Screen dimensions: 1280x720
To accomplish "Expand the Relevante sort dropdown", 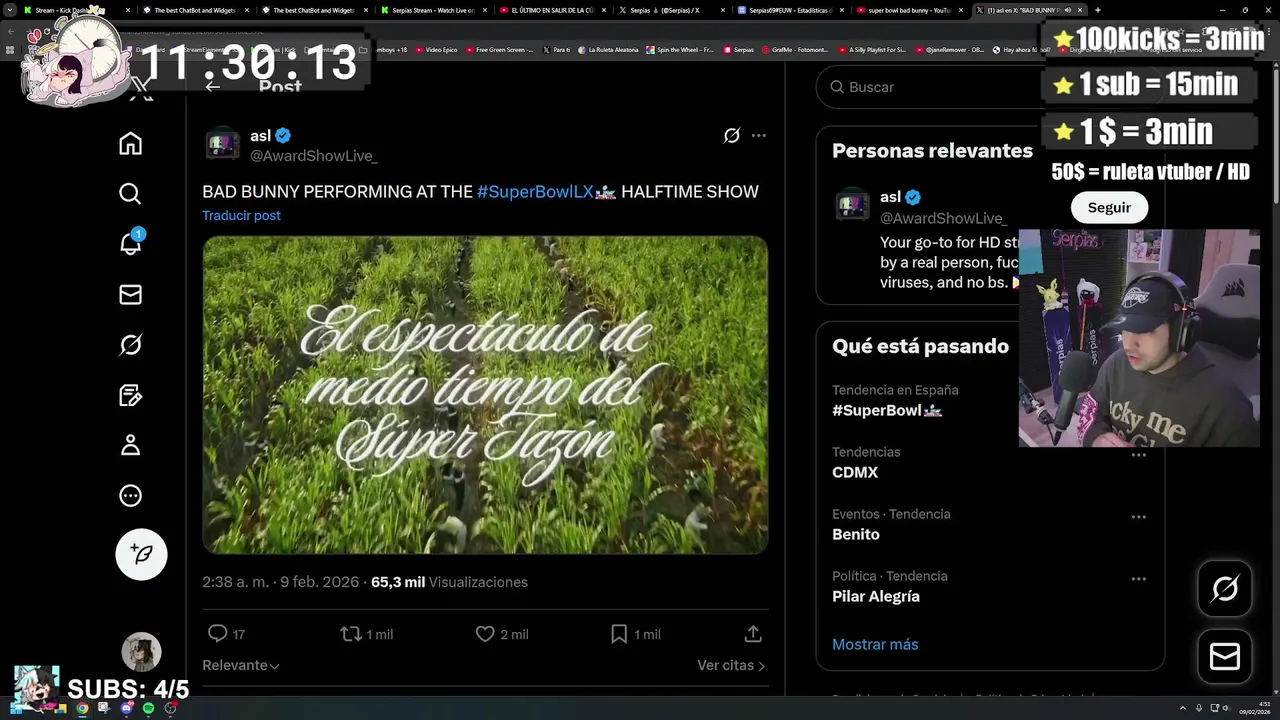I will (x=240, y=665).
